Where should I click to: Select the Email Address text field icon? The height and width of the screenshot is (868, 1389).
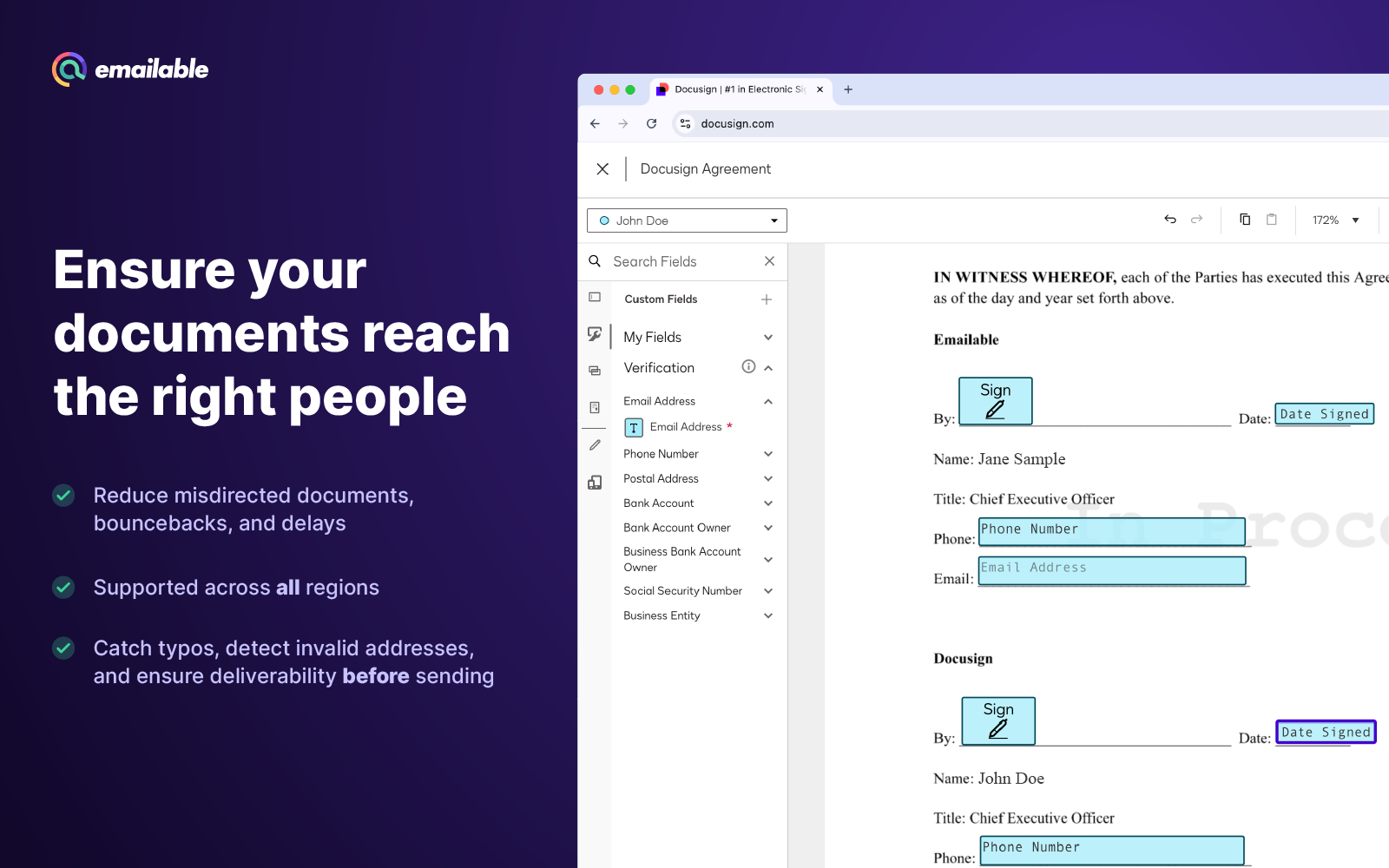pyautogui.click(x=634, y=427)
